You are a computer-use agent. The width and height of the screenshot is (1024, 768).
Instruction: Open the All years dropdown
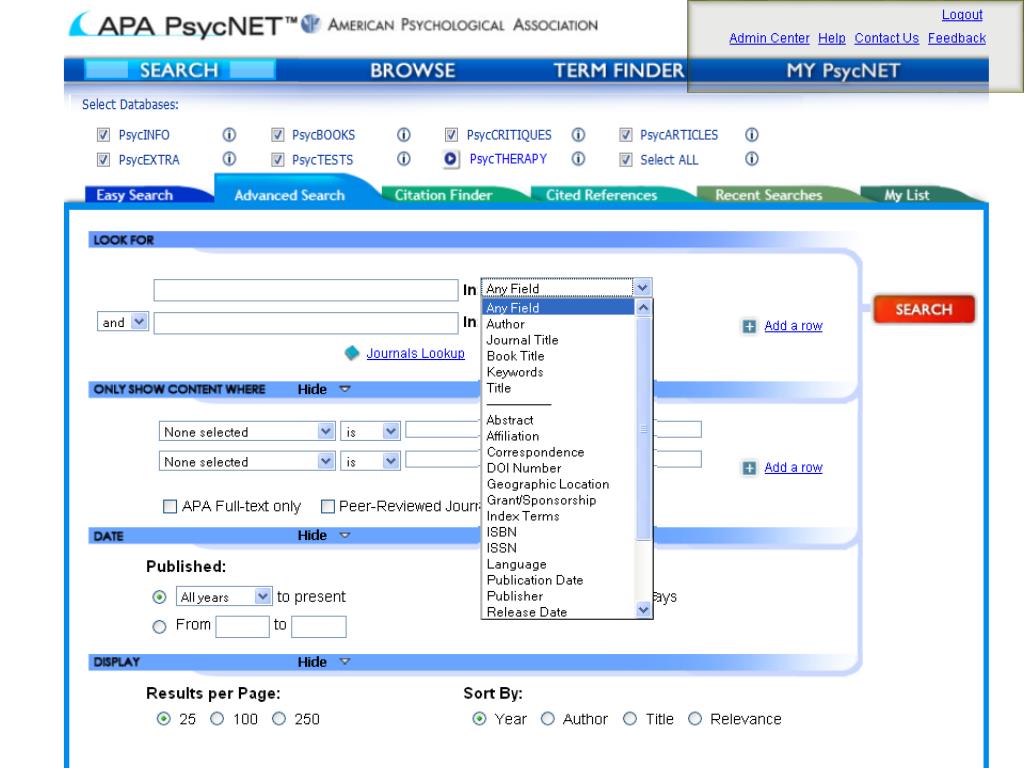click(x=224, y=596)
